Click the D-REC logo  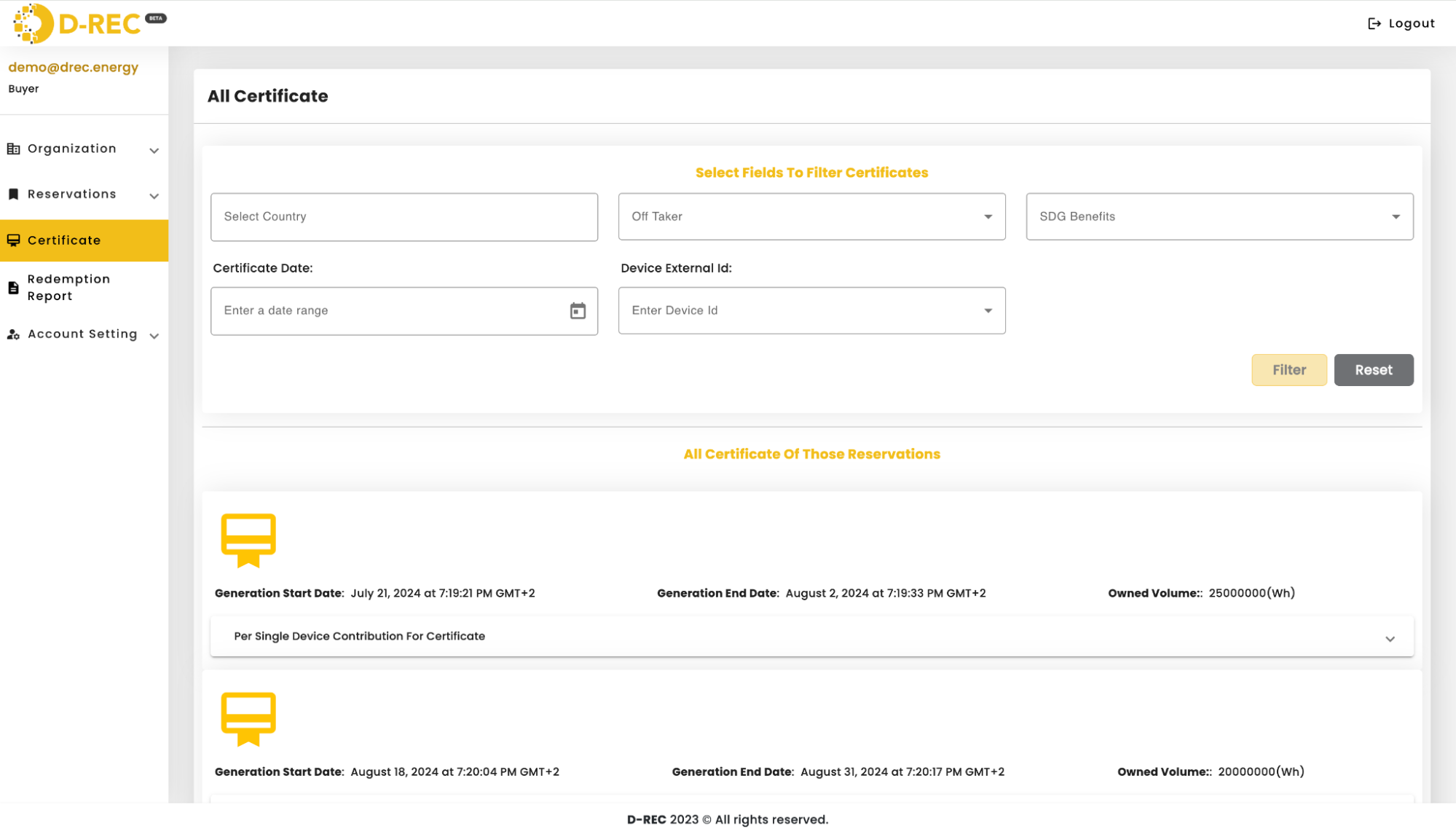[78, 23]
